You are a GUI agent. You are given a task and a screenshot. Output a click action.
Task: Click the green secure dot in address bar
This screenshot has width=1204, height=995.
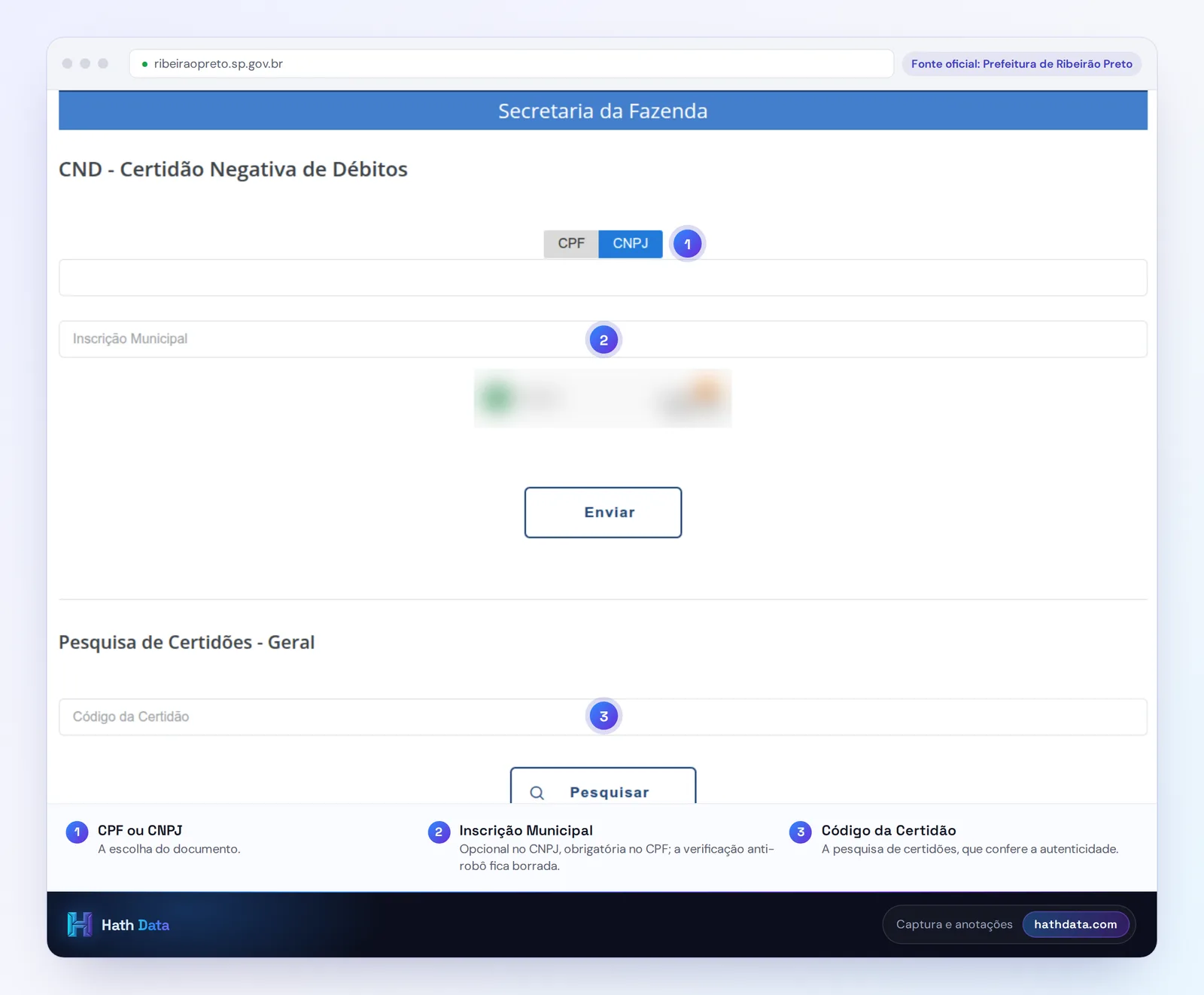click(x=144, y=64)
